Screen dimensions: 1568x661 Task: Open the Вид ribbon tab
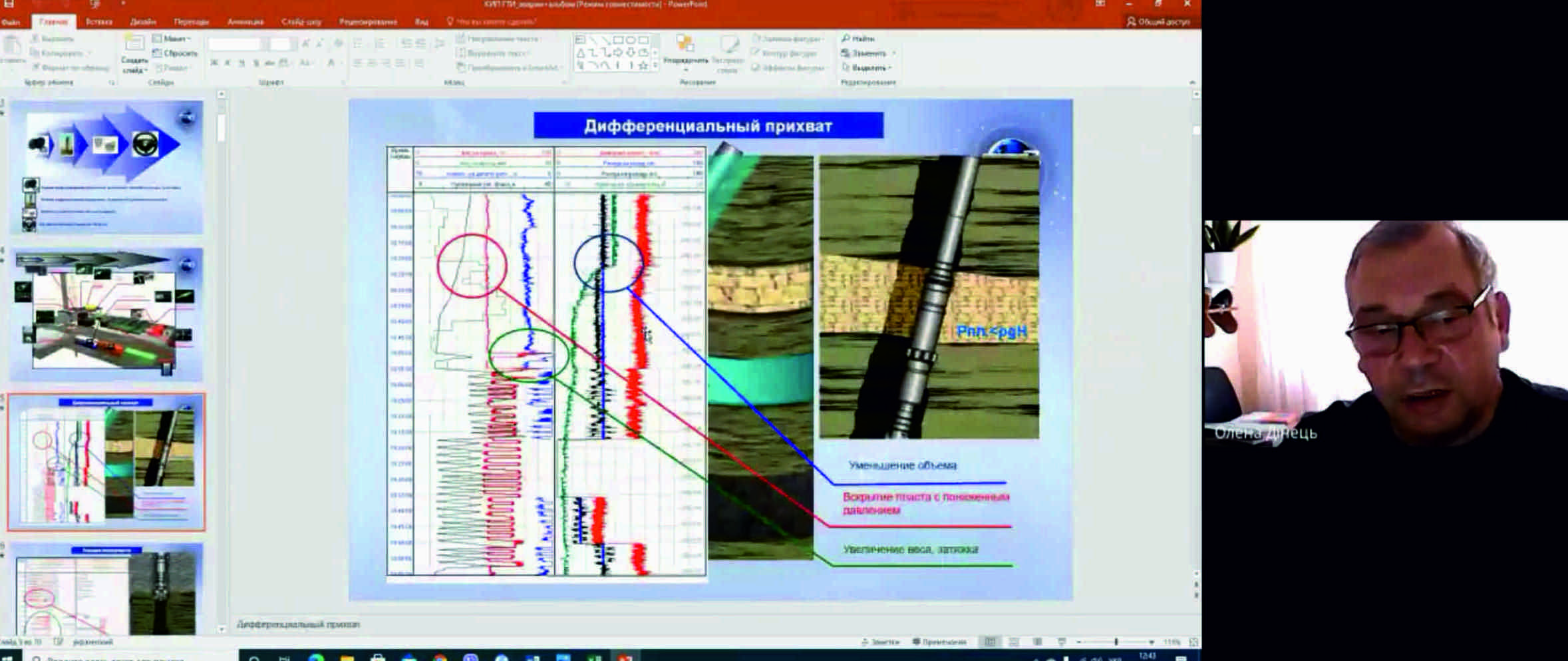tap(422, 22)
